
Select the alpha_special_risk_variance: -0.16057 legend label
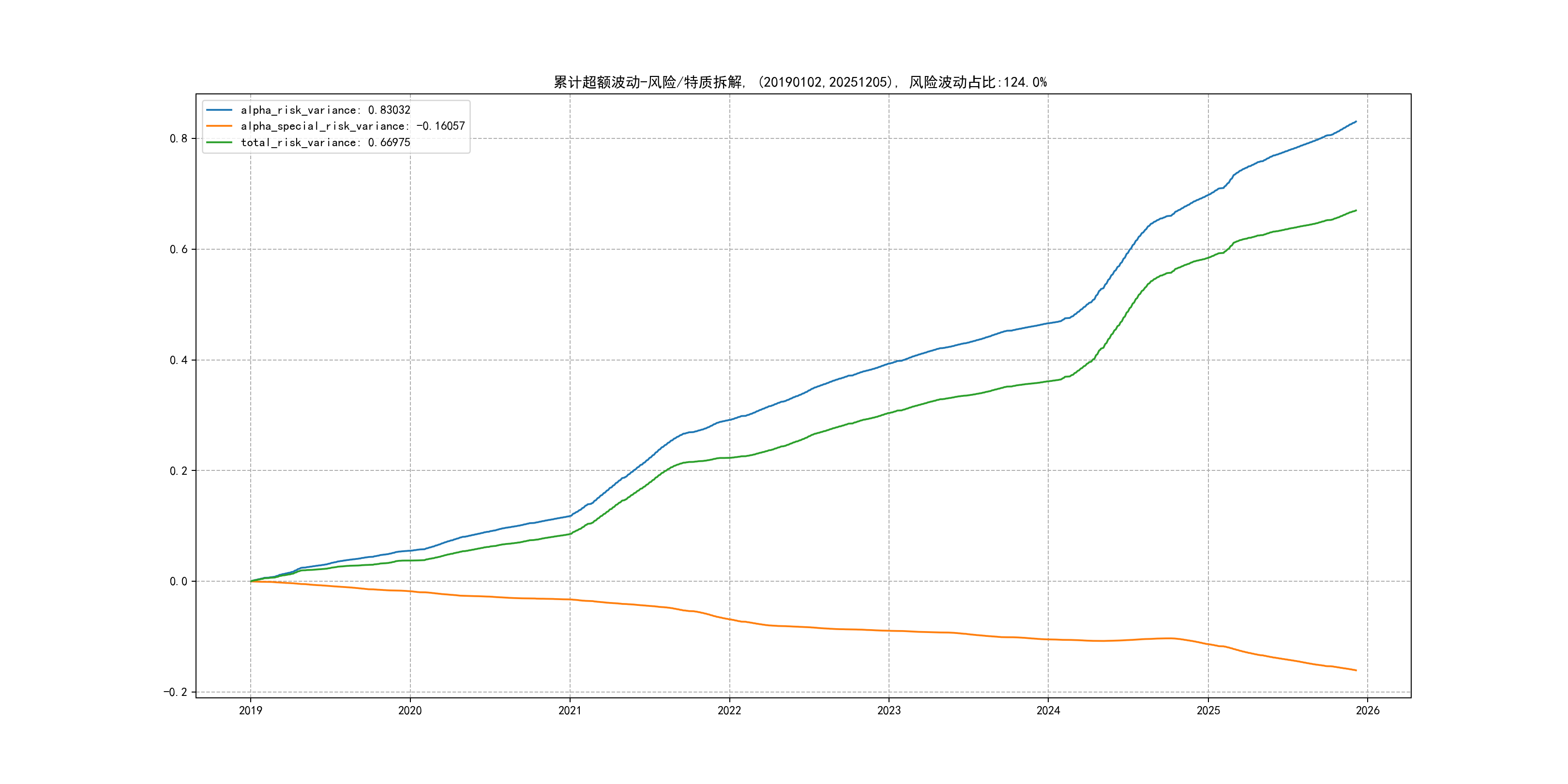pos(352,126)
